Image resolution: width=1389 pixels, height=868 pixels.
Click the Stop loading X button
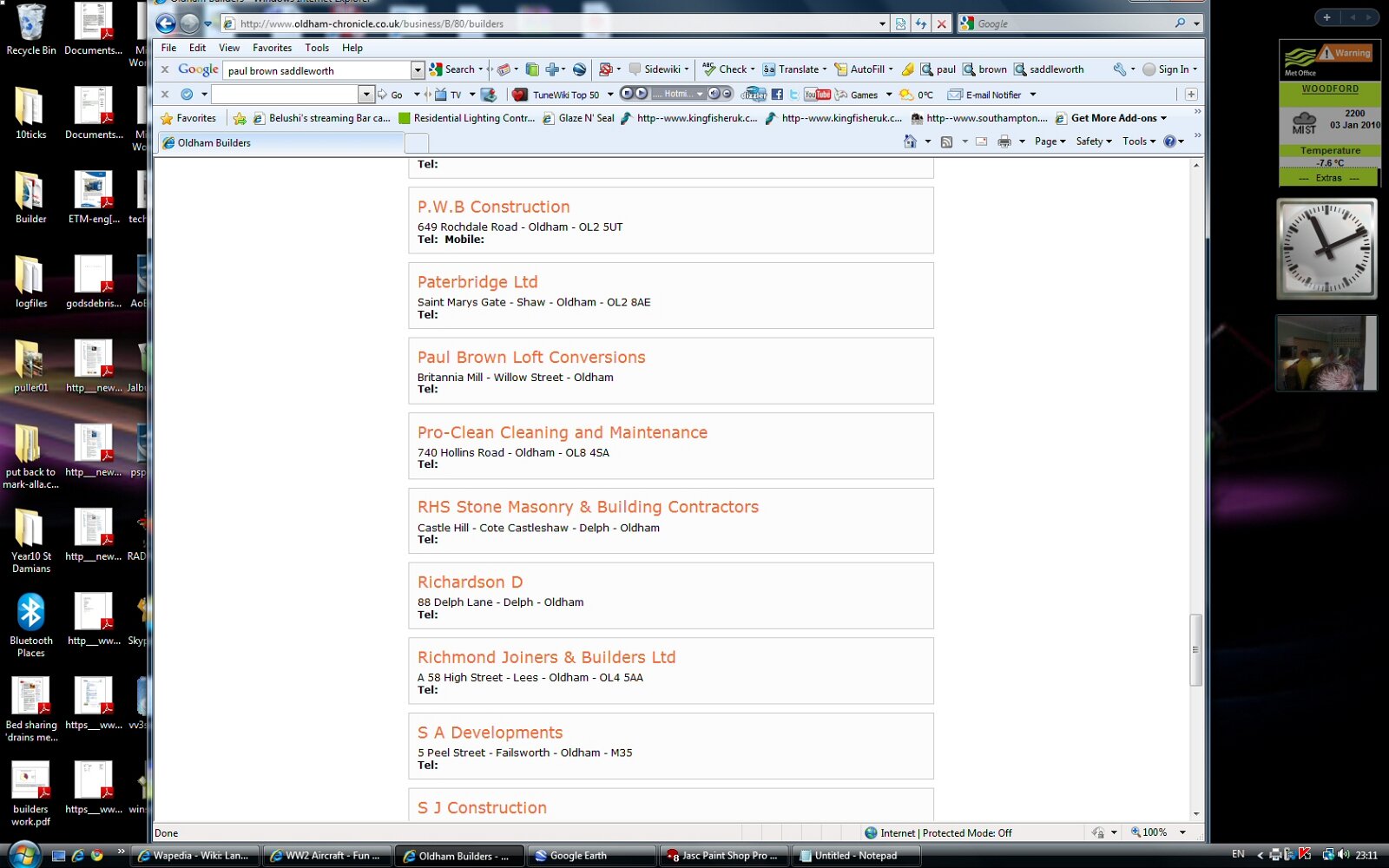click(x=941, y=23)
